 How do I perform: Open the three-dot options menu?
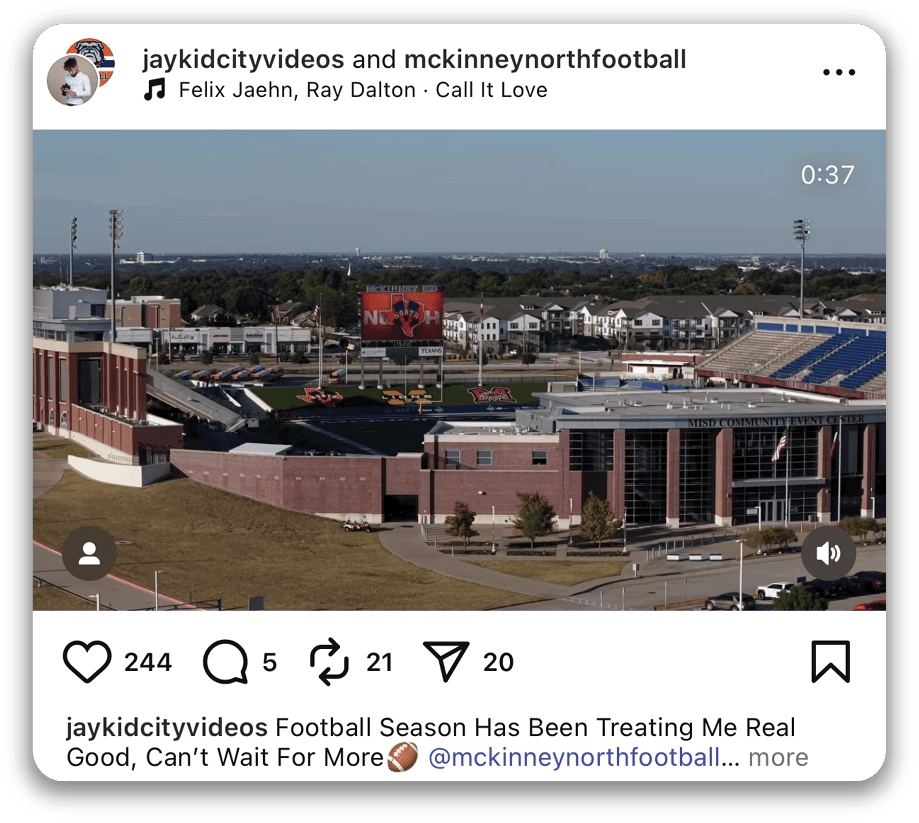pyautogui.click(x=839, y=72)
